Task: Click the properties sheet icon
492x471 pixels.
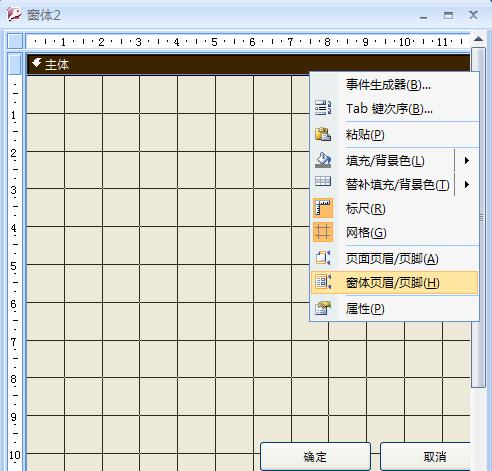Action: click(x=323, y=308)
